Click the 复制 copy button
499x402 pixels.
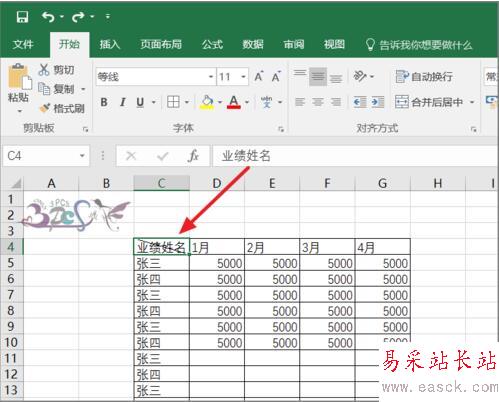coord(56,89)
